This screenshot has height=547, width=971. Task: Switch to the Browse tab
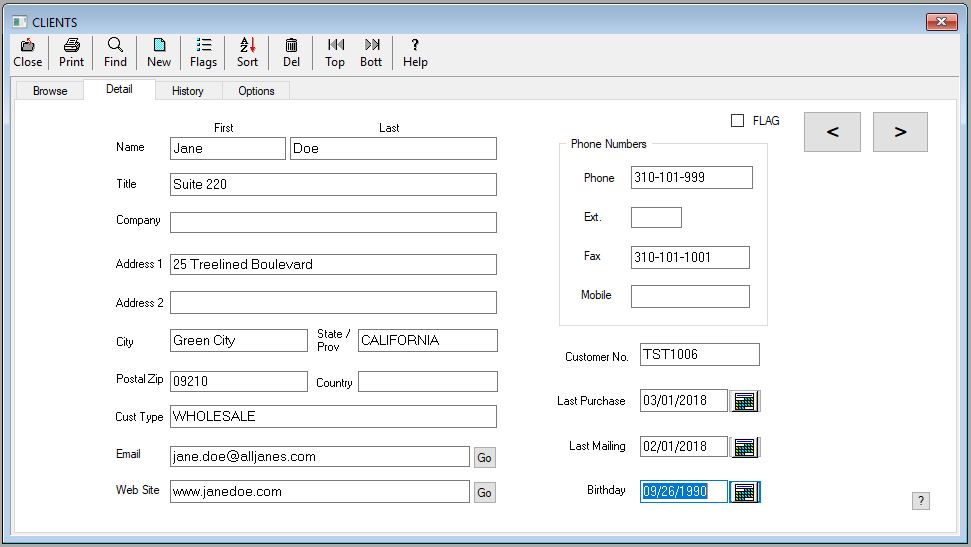[50, 91]
